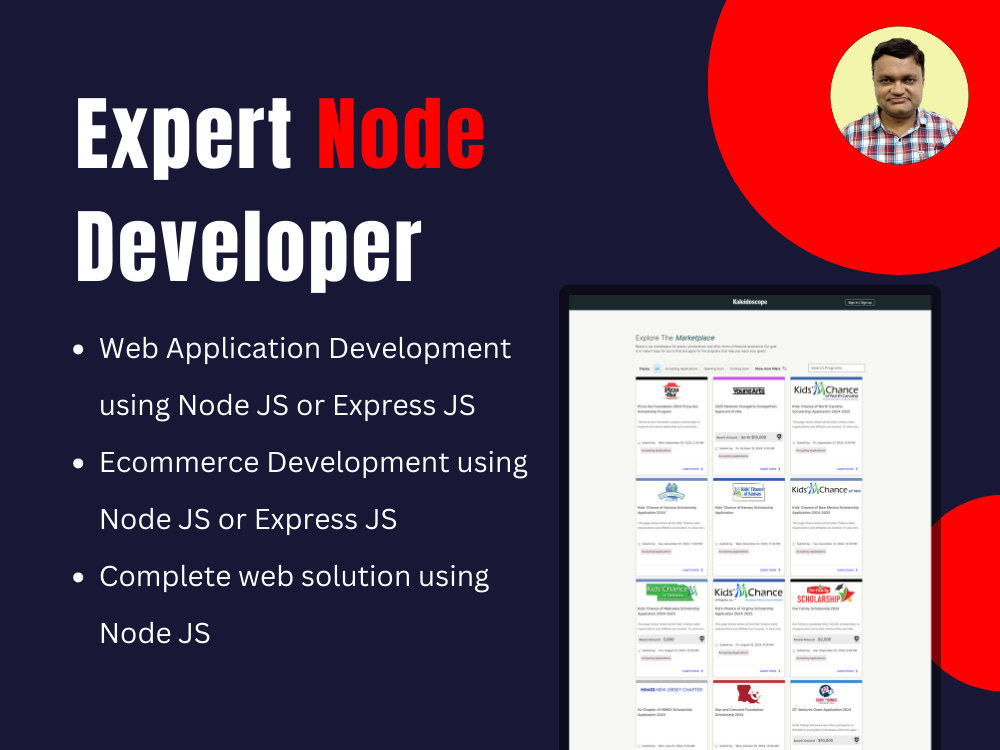Select the Accepting Applications filter tab
Image resolution: width=1000 pixels, height=750 pixels.
[x=681, y=369]
